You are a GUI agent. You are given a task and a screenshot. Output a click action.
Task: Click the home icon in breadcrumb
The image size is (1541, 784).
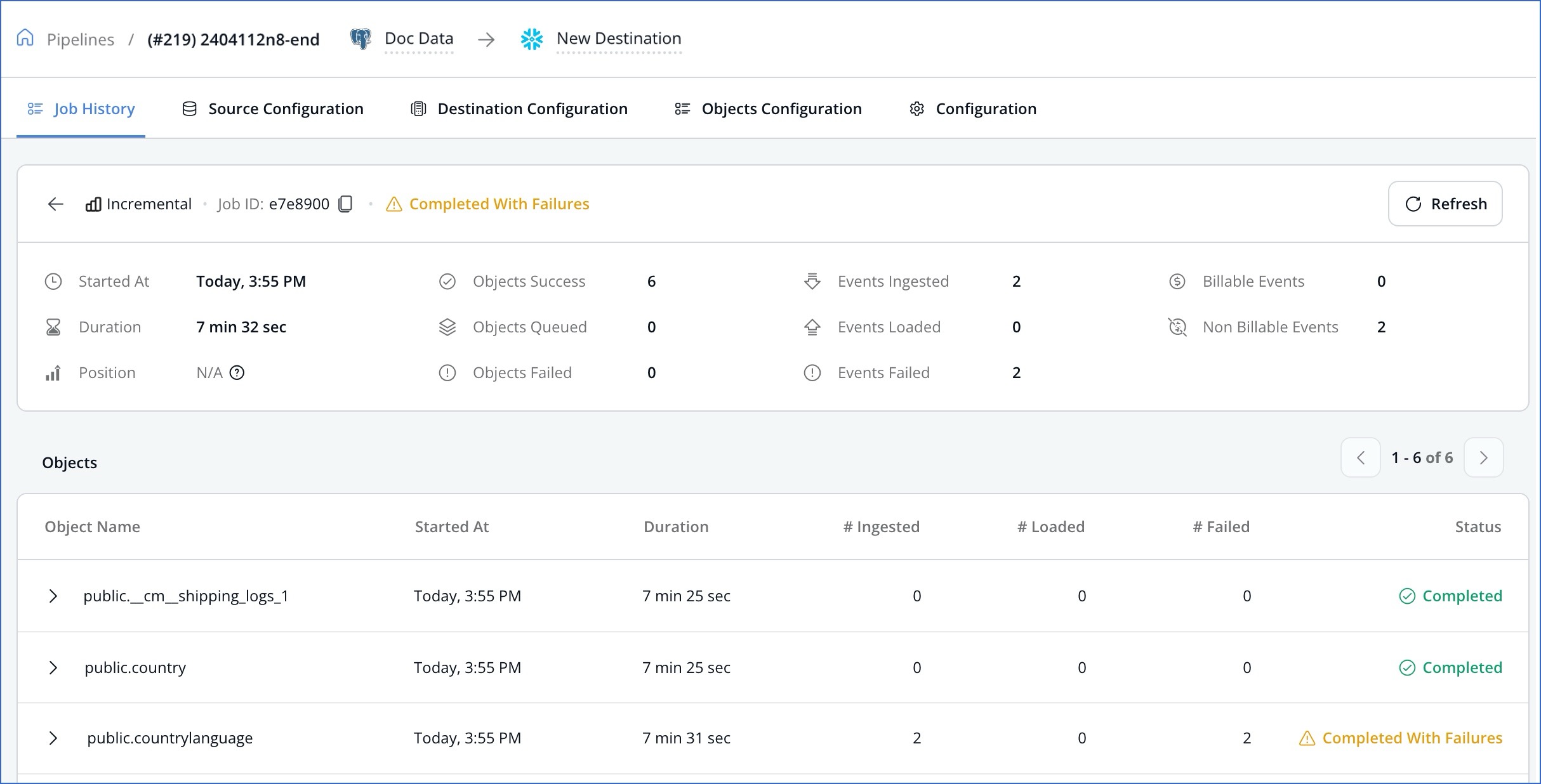25,38
